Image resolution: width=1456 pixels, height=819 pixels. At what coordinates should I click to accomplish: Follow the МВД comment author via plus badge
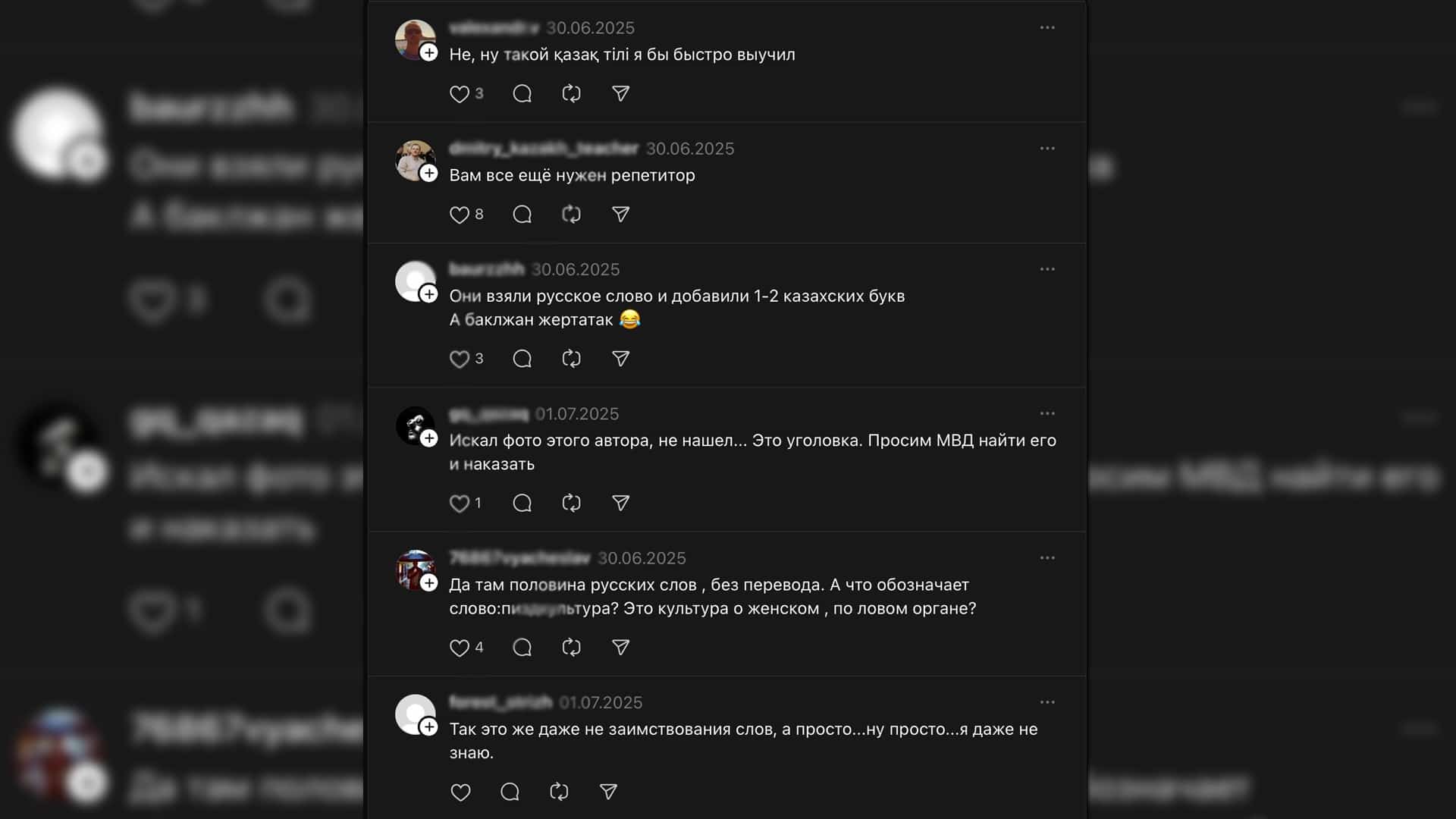[x=429, y=438]
